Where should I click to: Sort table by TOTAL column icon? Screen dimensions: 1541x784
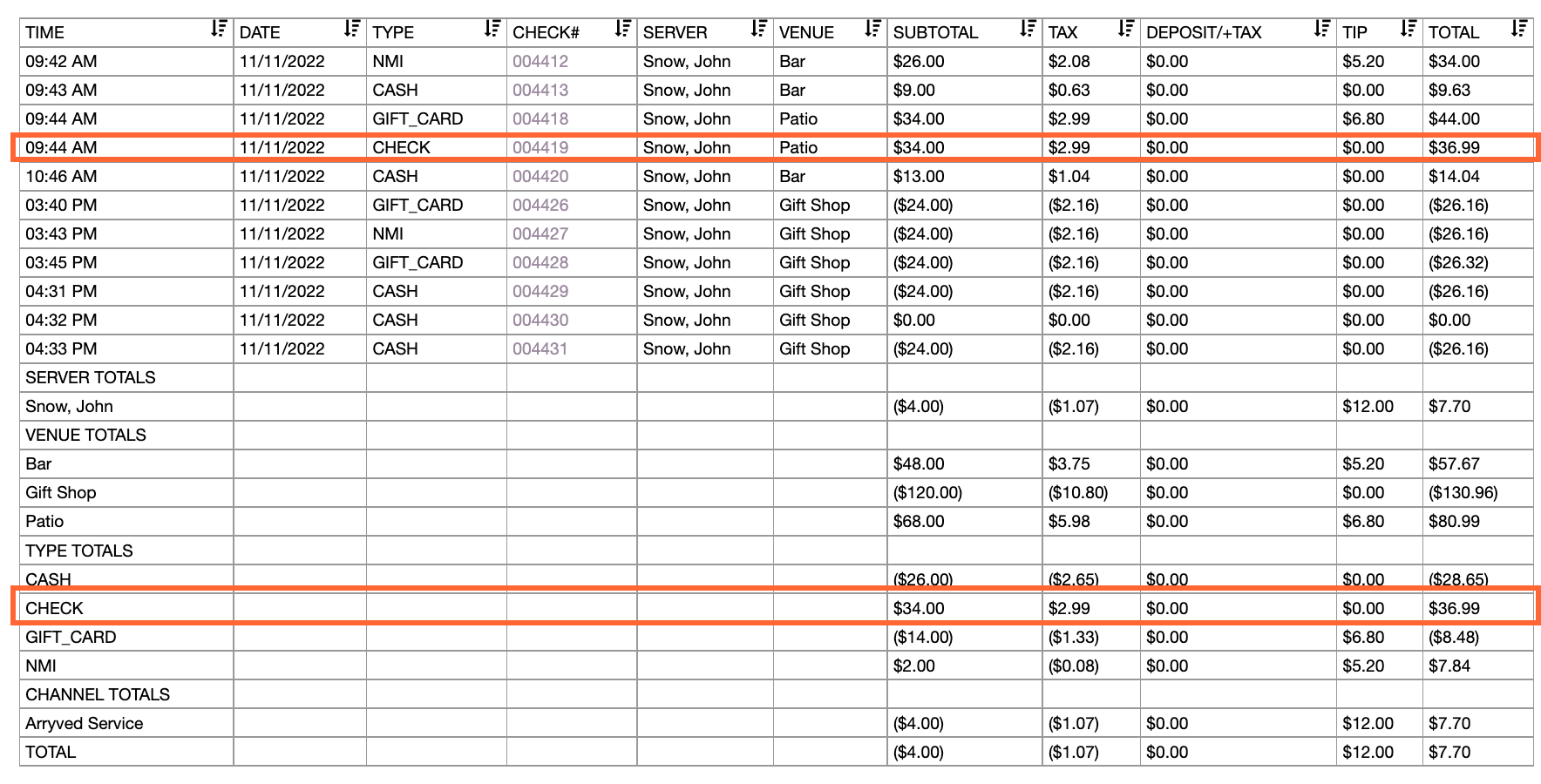coord(1519,29)
